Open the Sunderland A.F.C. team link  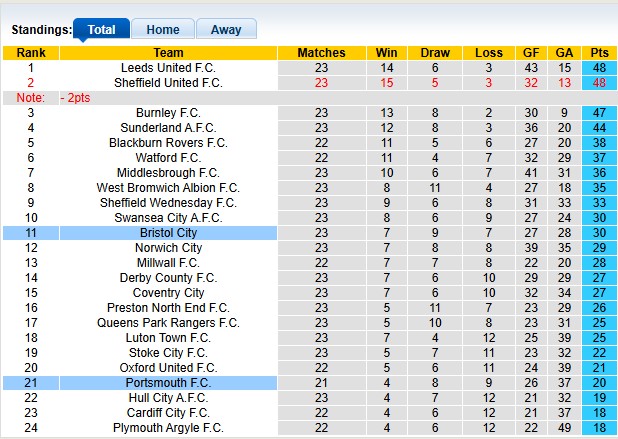coord(168,128)
